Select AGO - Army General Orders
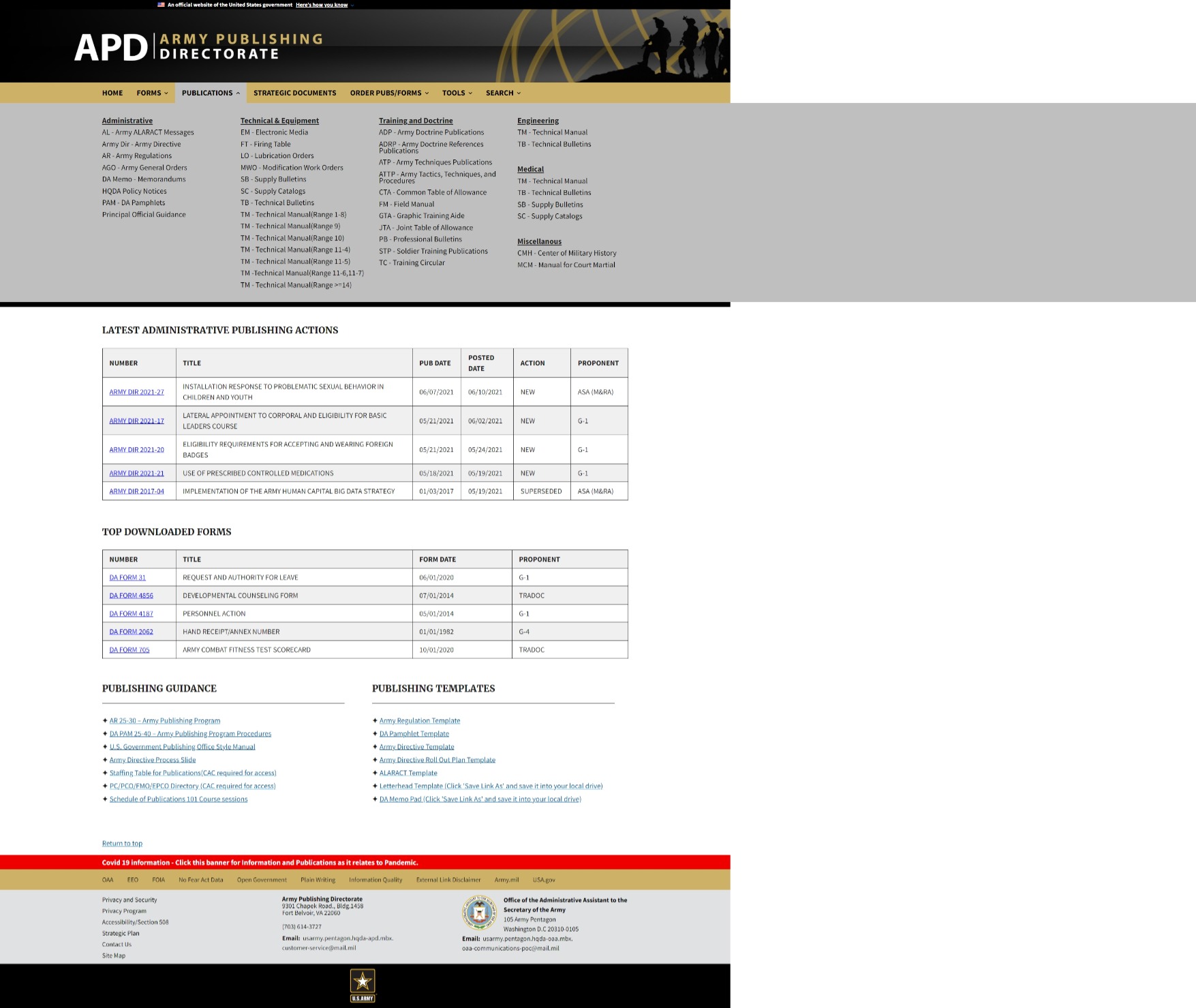Image resolution: width=1196 pixels, height=1008 pixels. click(x=144, y=168)
